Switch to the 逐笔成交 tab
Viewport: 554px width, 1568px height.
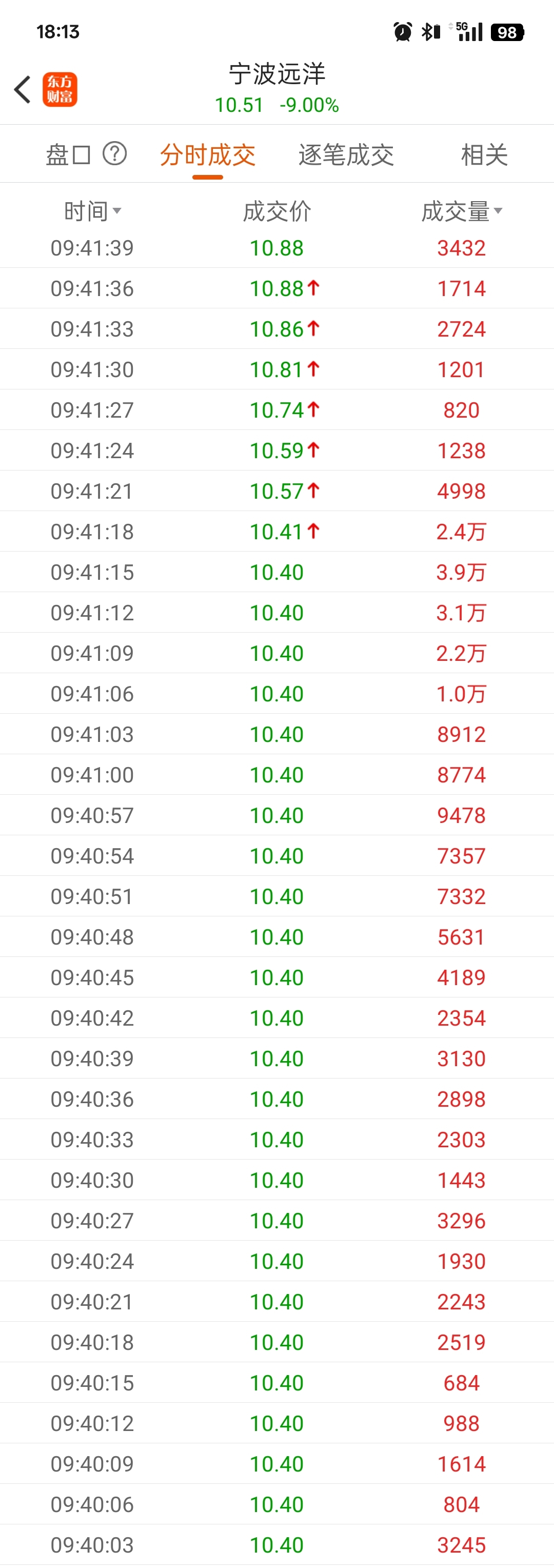pos(346,154)
